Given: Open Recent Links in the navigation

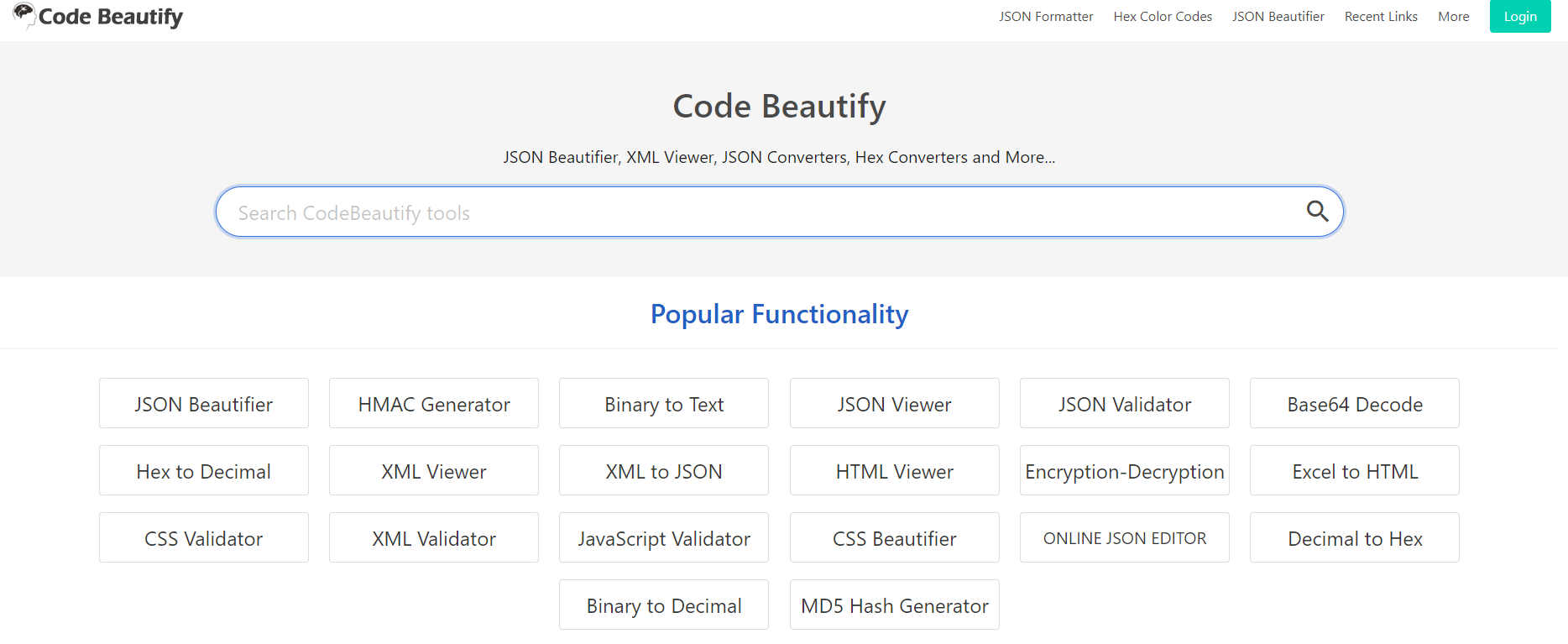Looking at the screenshot, I should pos(1381,17).
